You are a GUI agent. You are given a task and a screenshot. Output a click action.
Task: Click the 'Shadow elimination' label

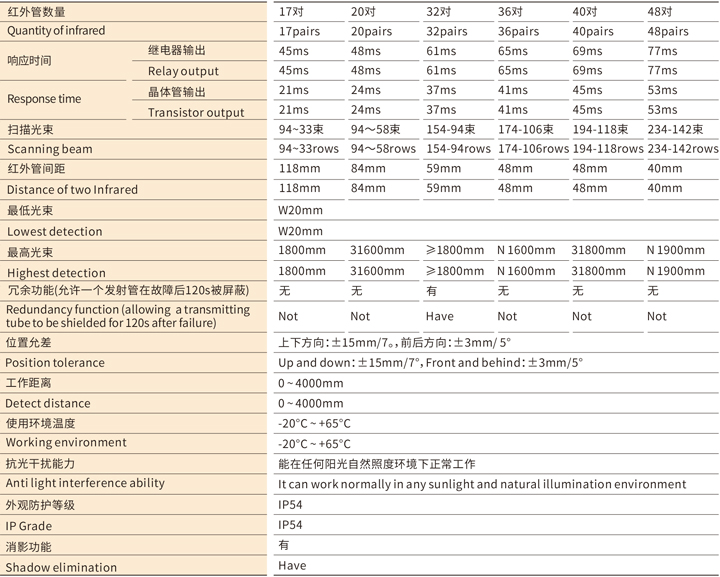point(61,567)
